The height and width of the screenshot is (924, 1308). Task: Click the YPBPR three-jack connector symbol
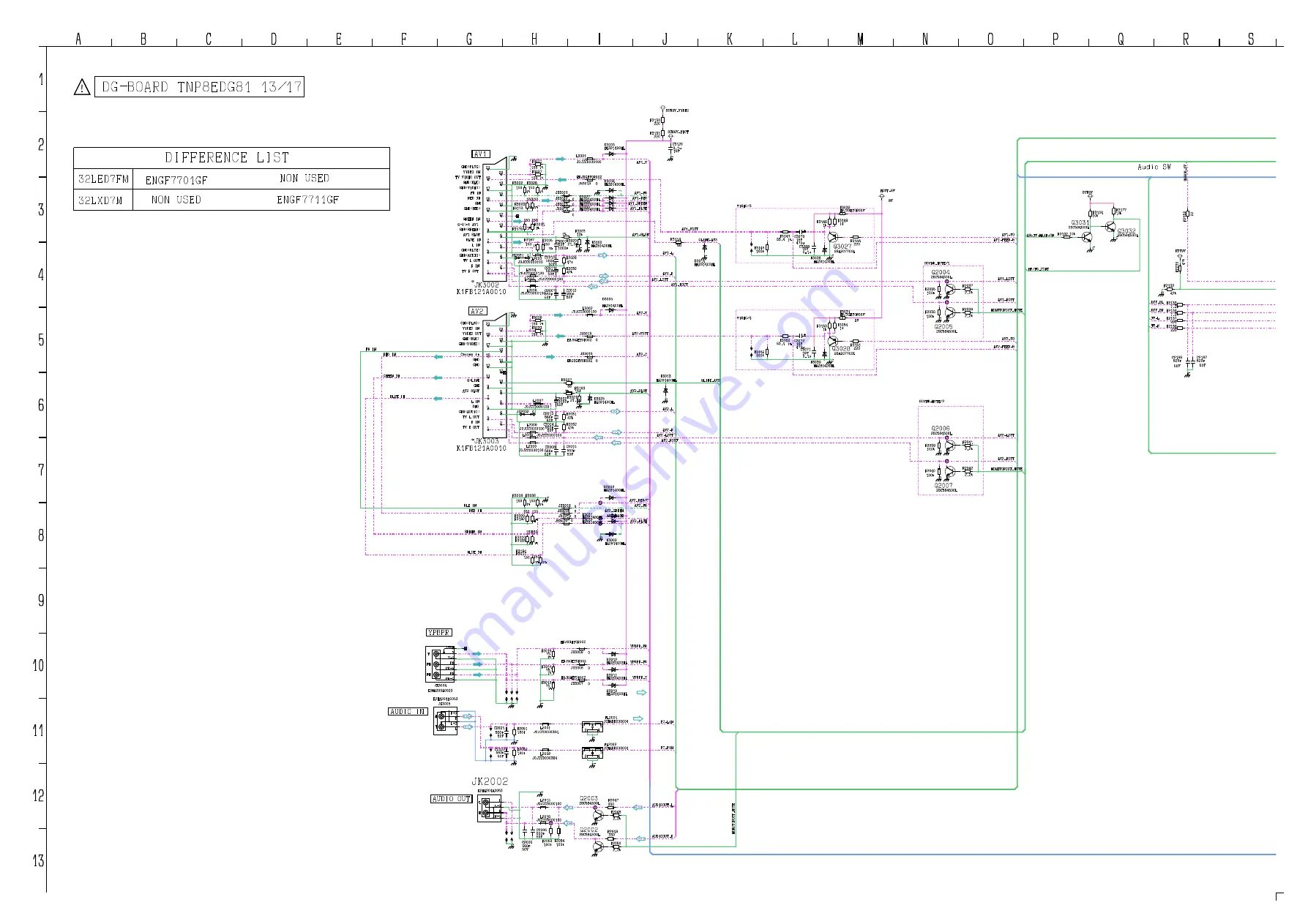point(440,664)
